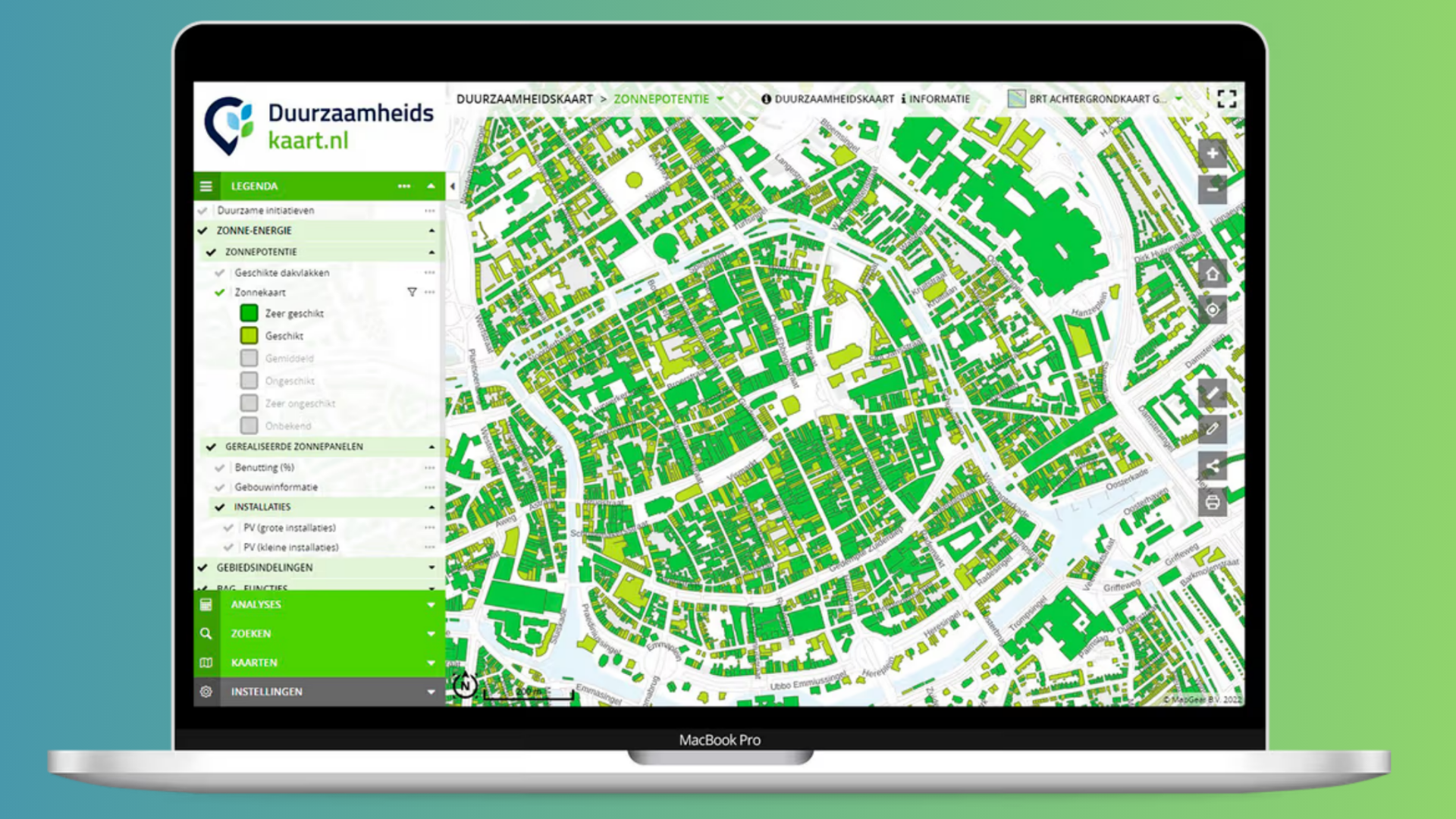Click the Kaarten map icon

(206, 662)
